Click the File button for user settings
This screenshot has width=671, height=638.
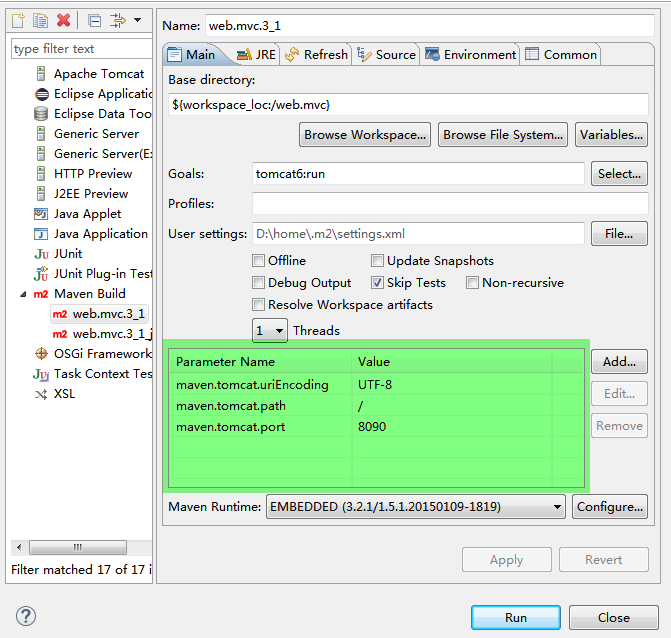click(x=619, y=234)
